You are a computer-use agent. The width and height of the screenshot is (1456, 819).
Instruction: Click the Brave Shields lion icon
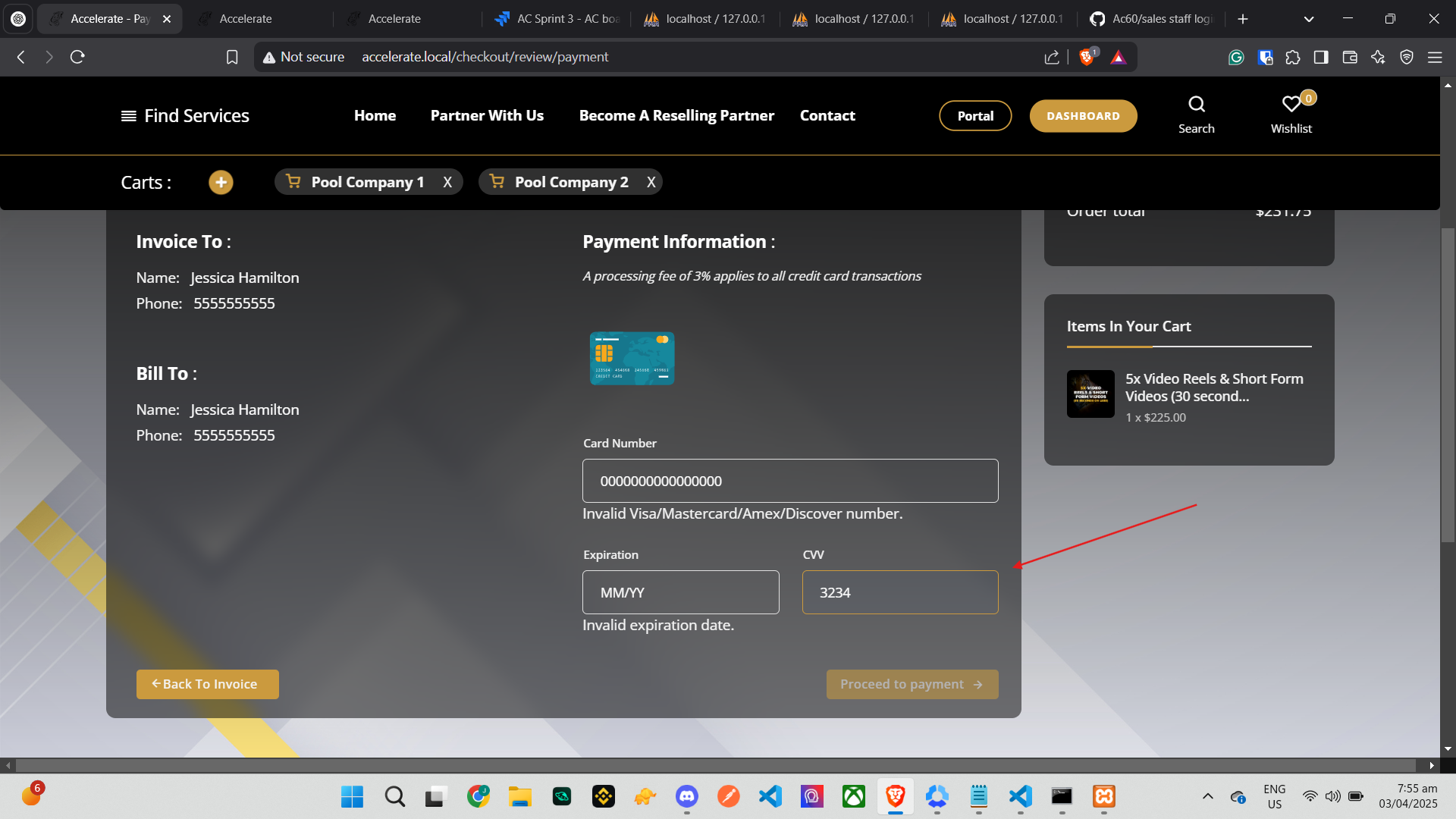coord(1086,57)
